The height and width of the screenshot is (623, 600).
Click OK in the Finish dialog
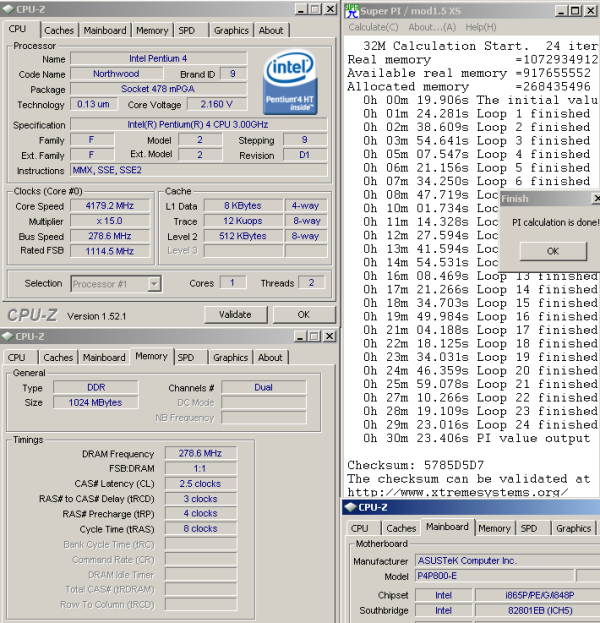(553, 251)
